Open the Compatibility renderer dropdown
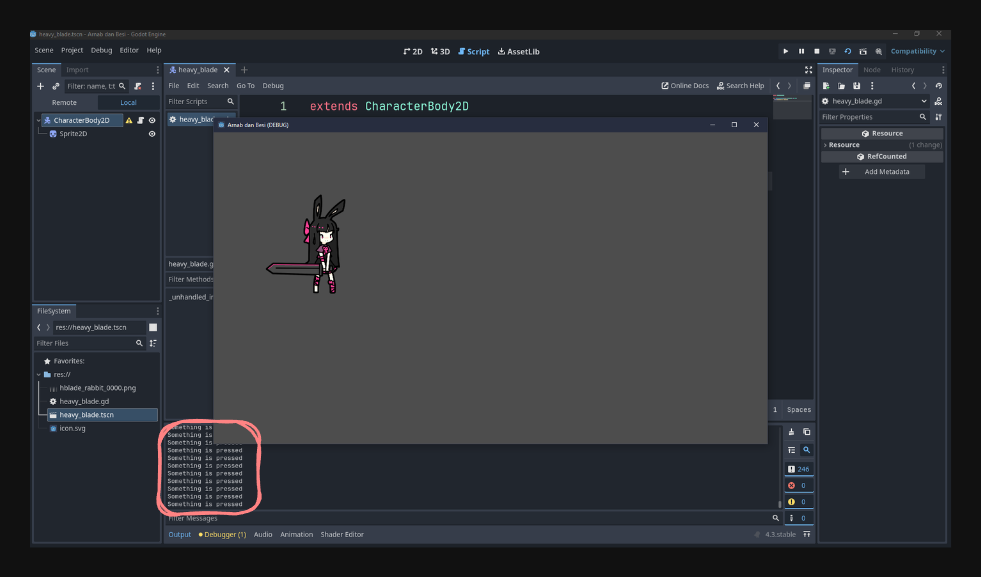981x577 pixels. 917,51
